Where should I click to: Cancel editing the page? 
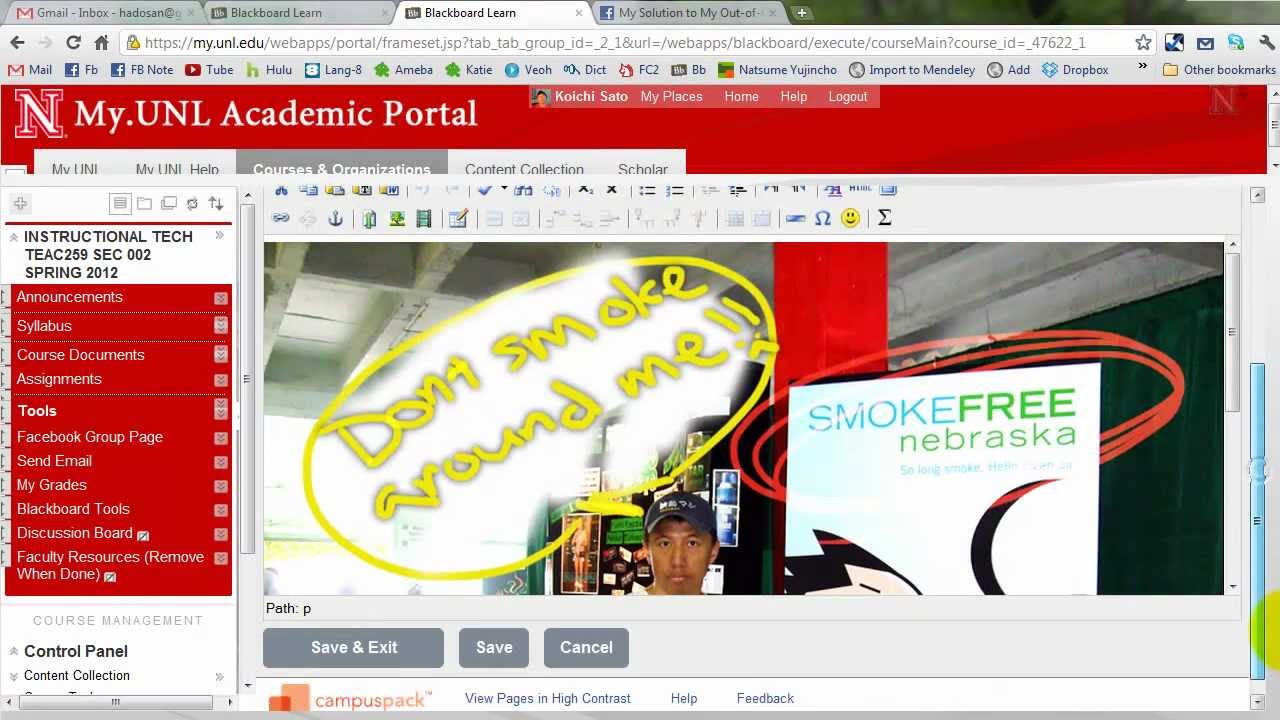[x=586, y=648]
